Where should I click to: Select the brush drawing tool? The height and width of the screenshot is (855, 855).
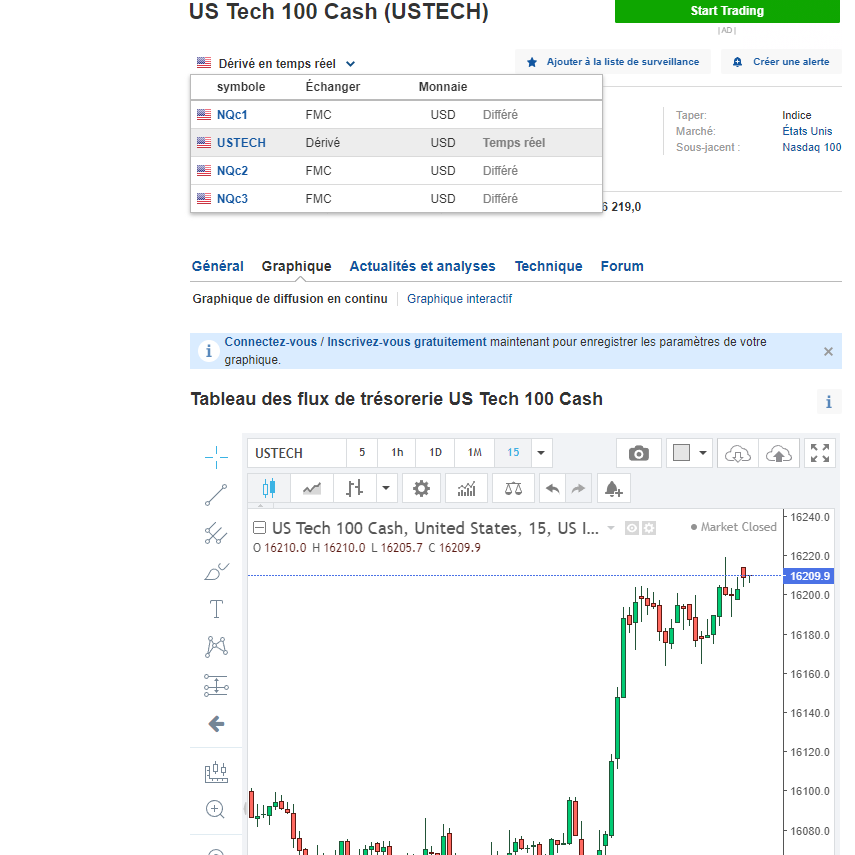pyautogui.click(x=216, y=571)
